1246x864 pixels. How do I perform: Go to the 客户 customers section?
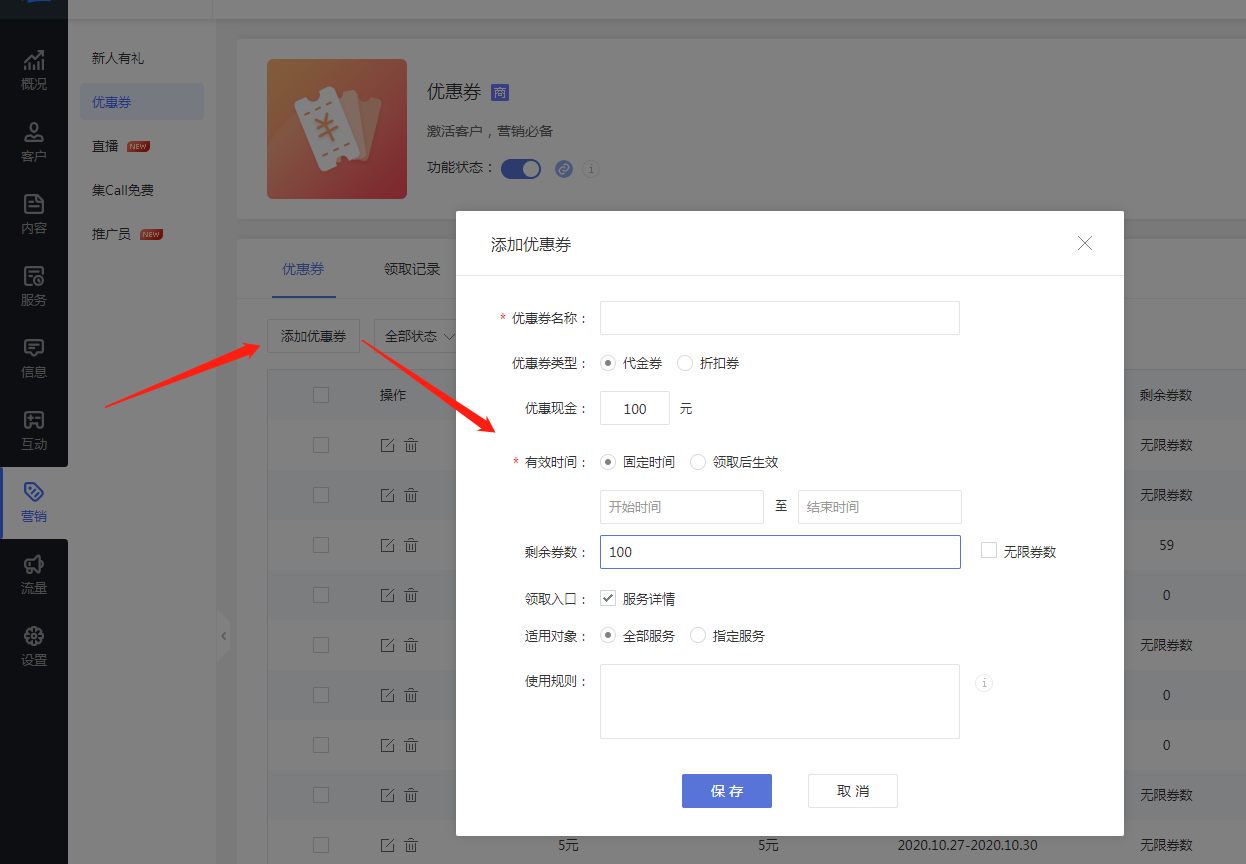point(34,142)
